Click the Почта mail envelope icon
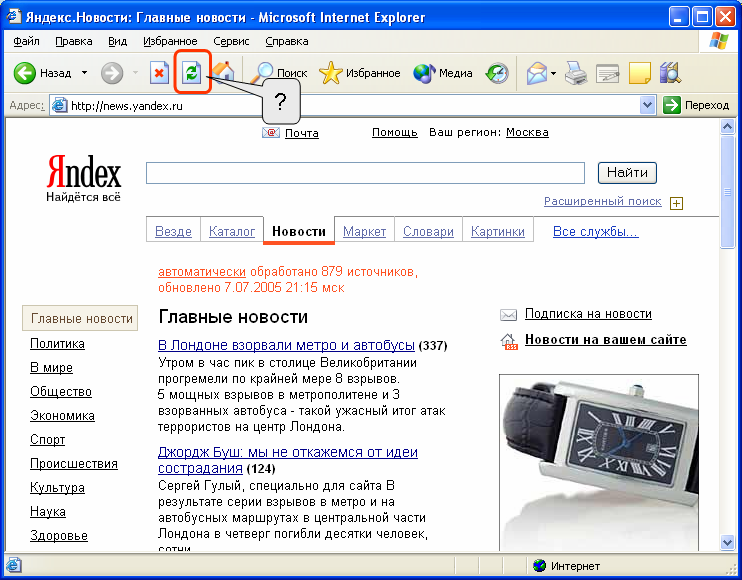The height and width of the screenshot is (580, 742). click(x=271, y=133)
